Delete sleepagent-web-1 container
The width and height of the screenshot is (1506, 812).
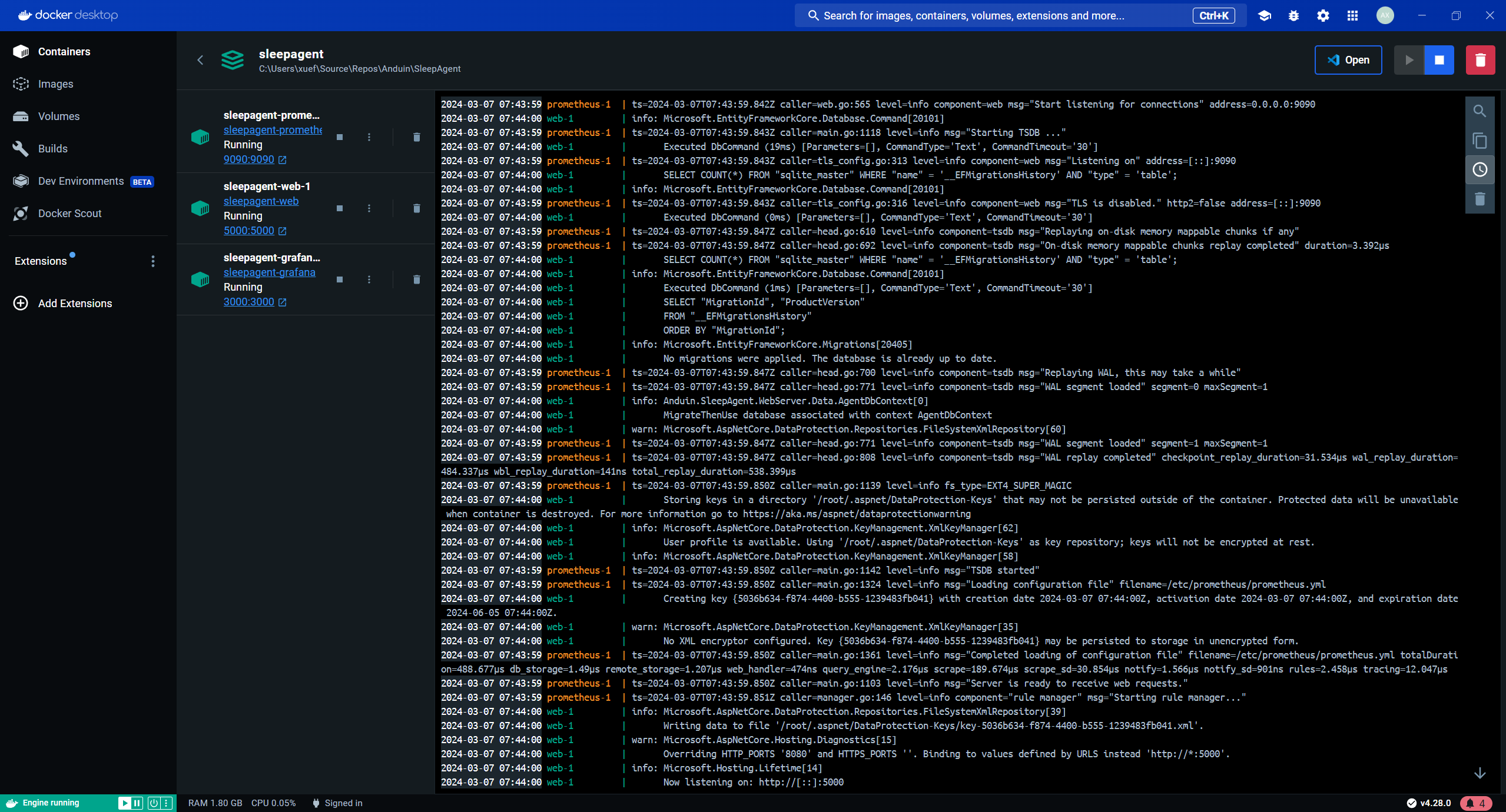(416, 208)
